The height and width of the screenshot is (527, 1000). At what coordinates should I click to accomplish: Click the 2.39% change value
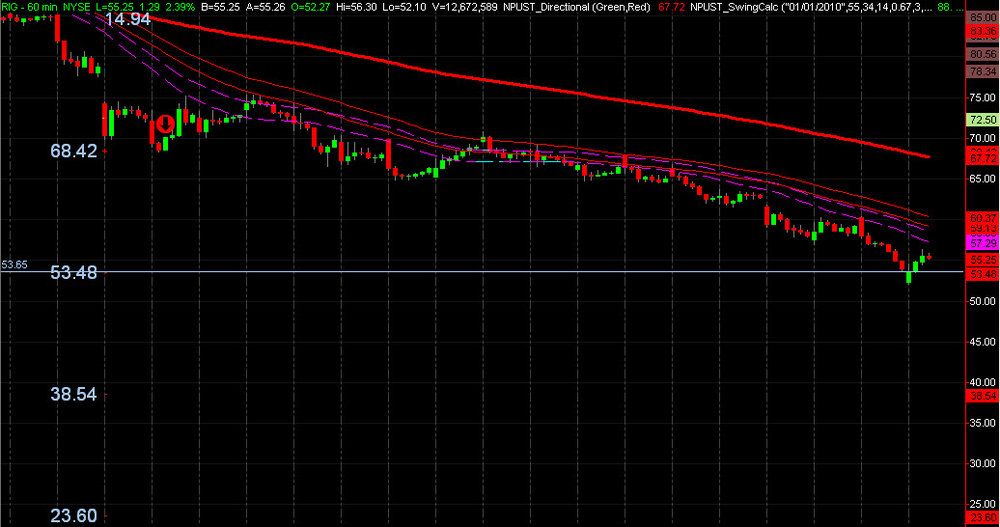tap(180, 7)
